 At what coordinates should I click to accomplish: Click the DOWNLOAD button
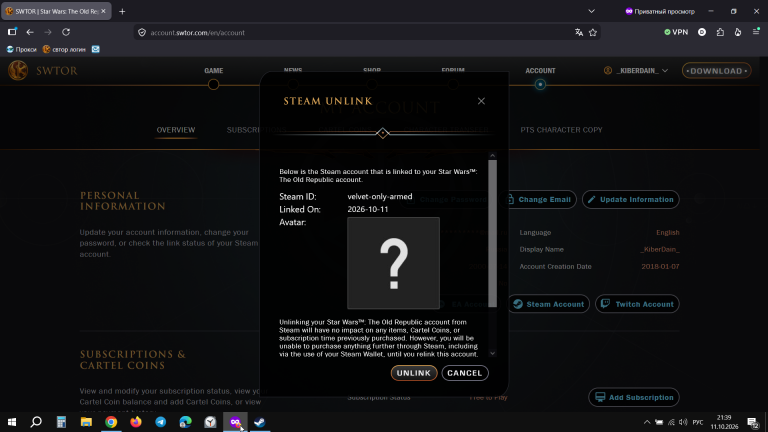(x=717, y=71)
